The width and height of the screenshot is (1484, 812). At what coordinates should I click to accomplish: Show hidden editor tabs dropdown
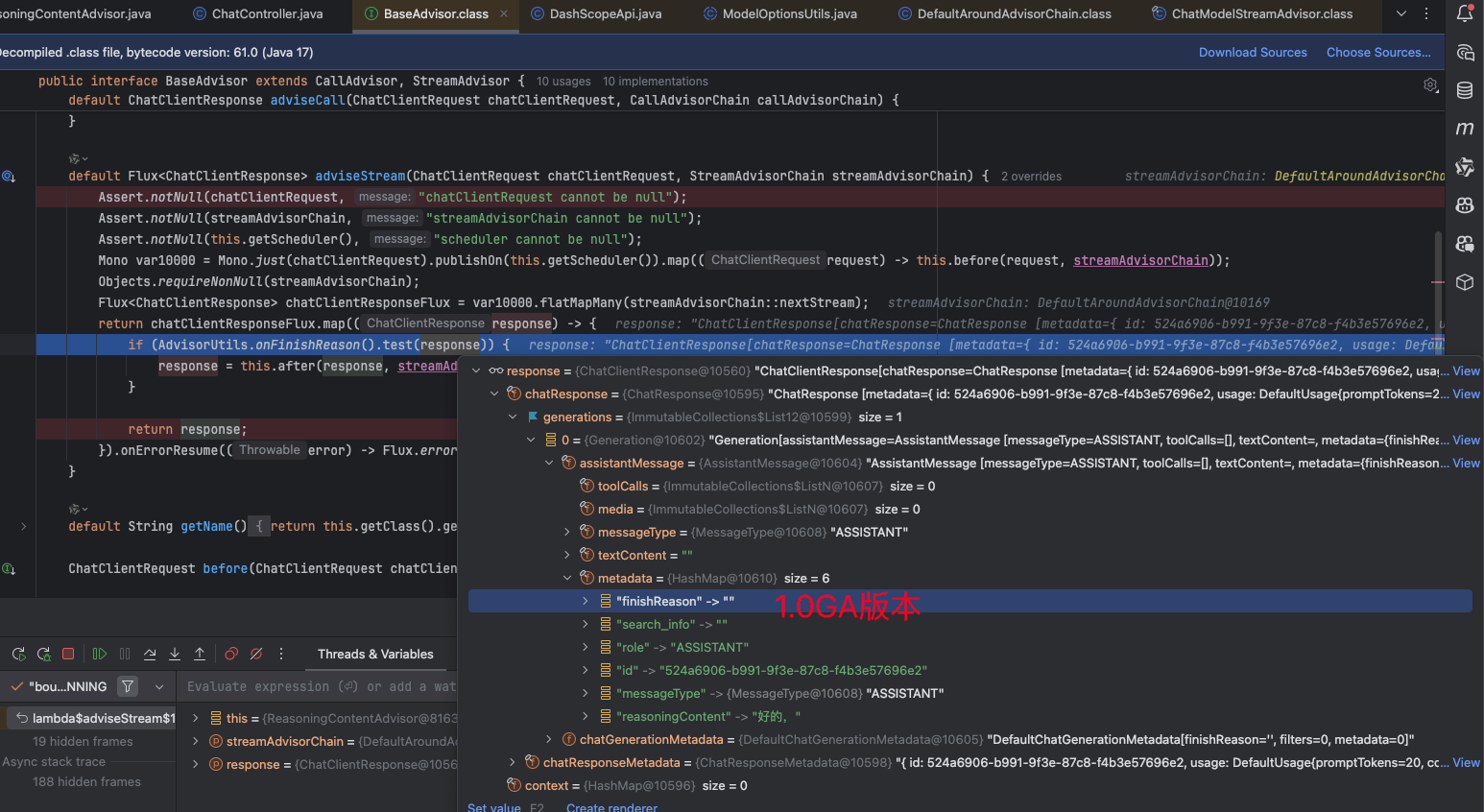pos(1401,13)
